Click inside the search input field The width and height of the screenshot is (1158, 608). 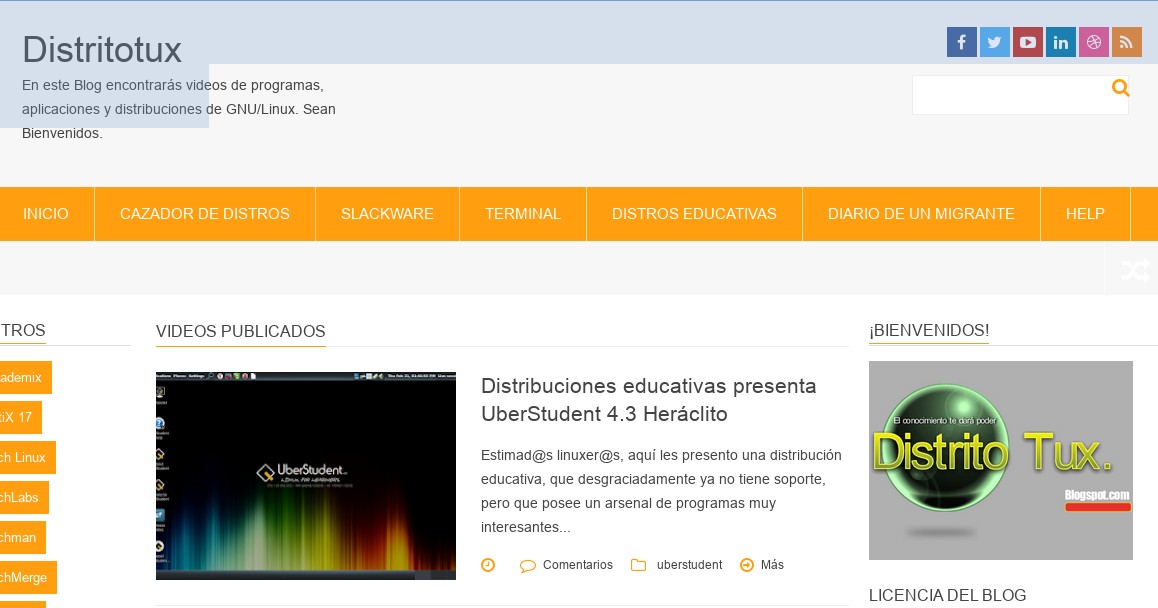coord(1010,94)
